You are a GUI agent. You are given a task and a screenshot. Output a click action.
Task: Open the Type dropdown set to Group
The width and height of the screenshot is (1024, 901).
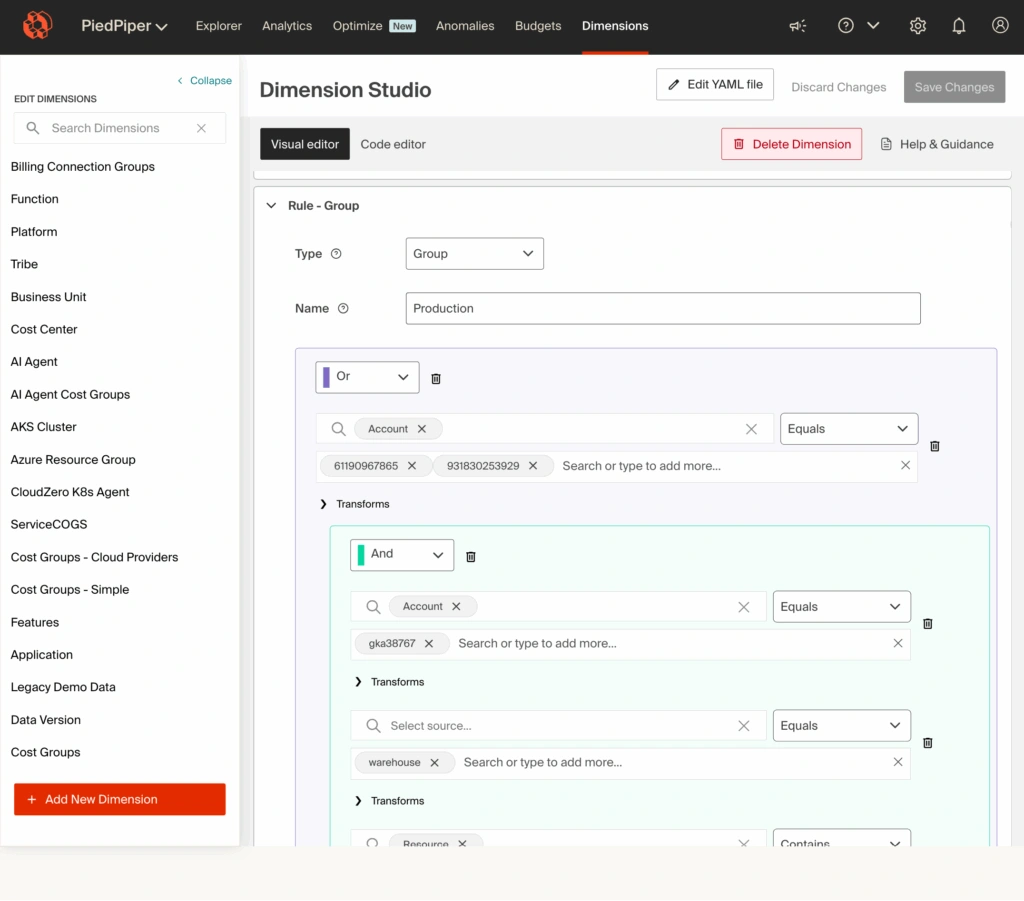point(474,254)
